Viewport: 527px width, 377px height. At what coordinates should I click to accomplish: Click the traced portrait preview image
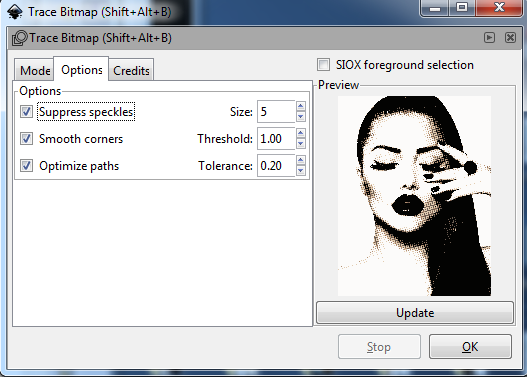[414, 196]
